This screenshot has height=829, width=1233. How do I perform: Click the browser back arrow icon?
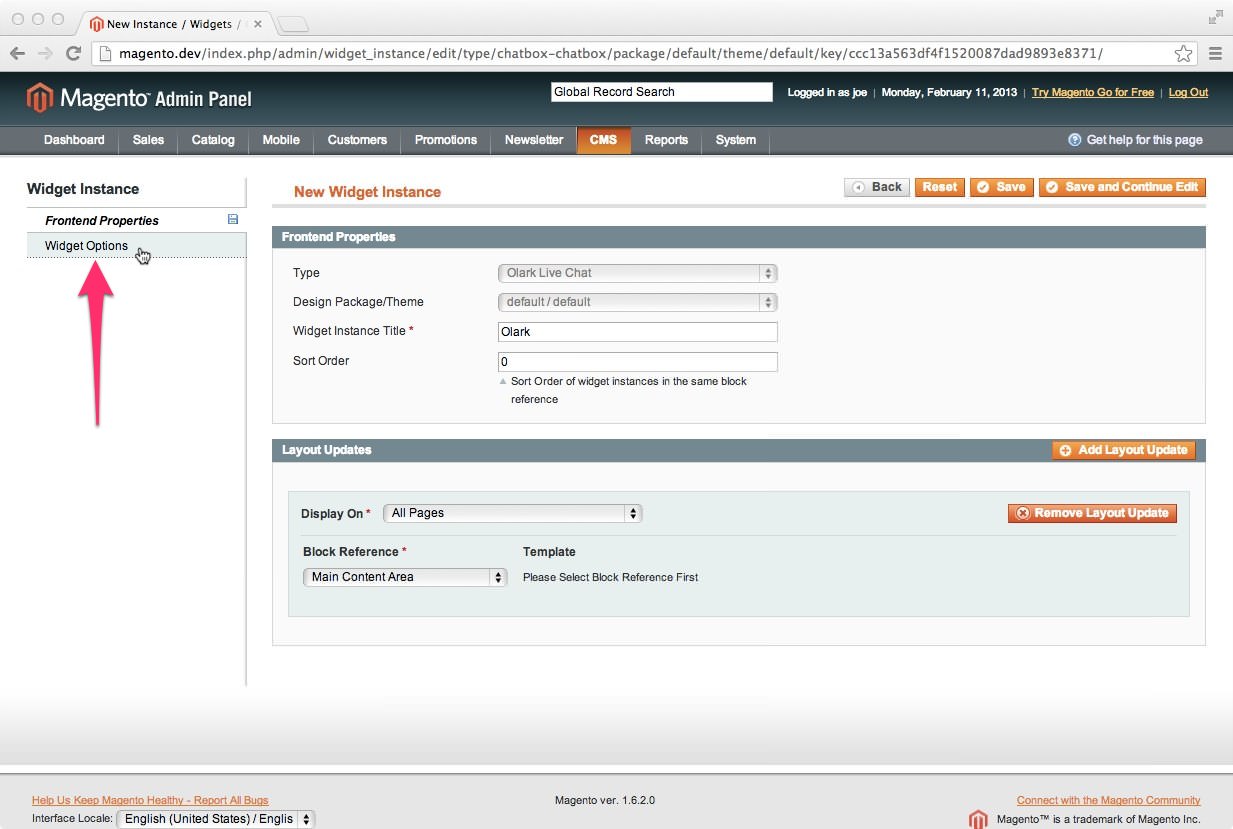[x=18, y=53]
